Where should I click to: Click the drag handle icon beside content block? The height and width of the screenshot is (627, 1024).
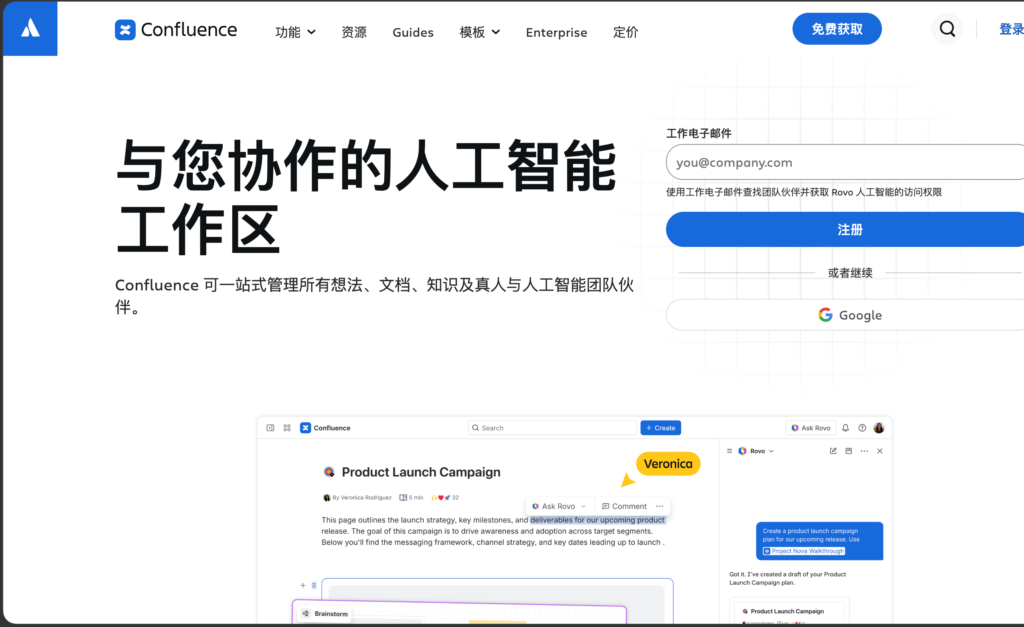[314, 585]
